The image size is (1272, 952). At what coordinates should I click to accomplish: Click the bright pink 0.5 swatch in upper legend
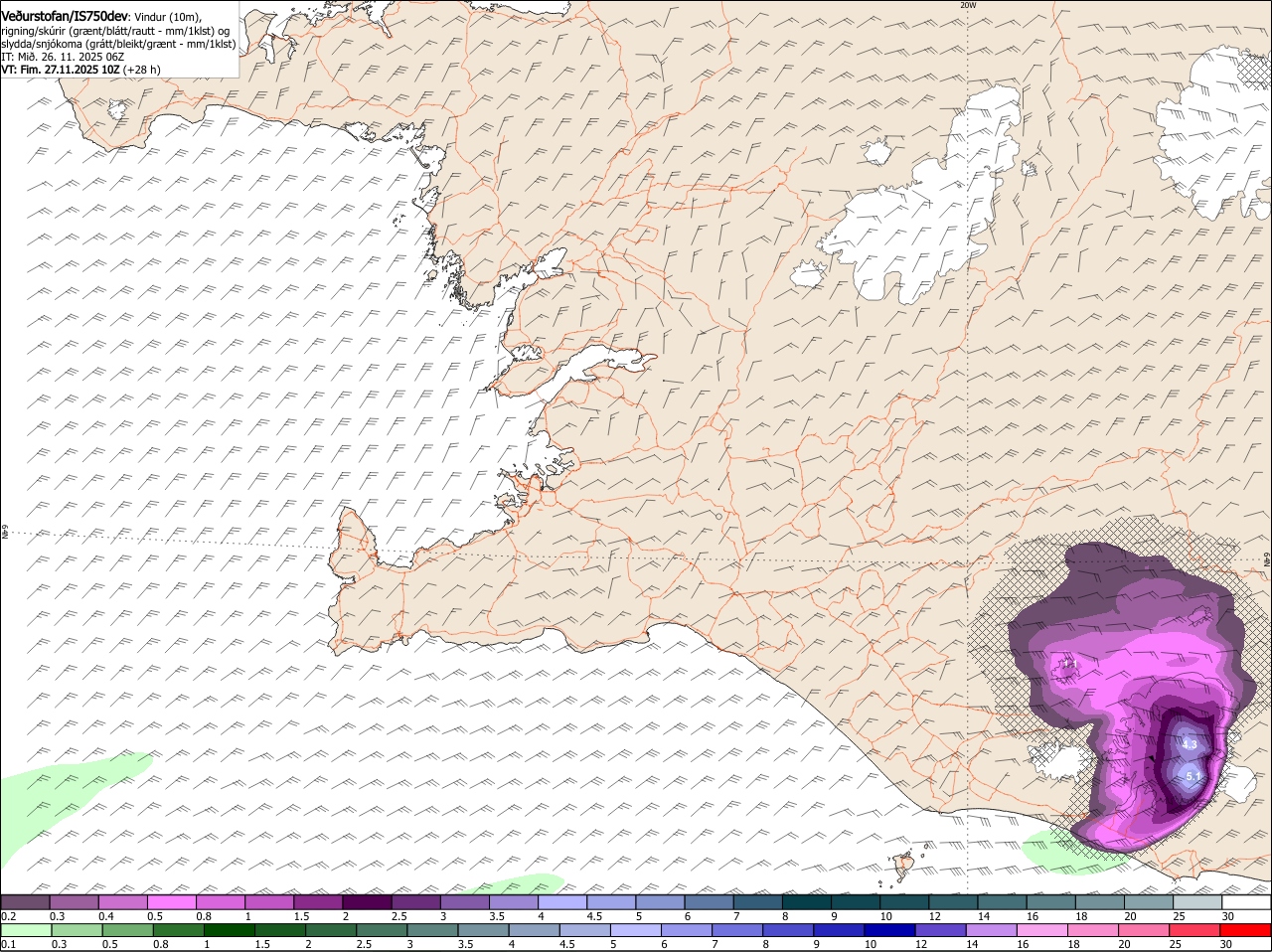[x=171, y=902]
